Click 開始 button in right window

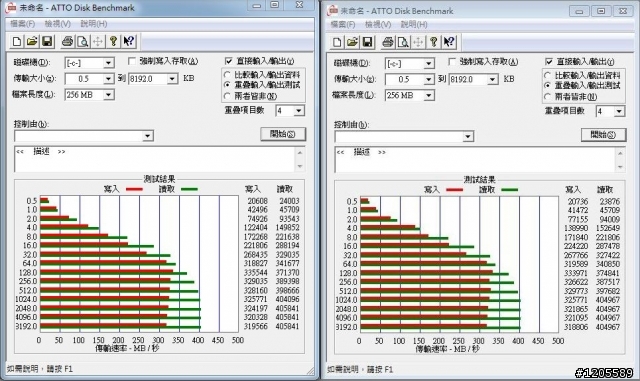point(603,135)
